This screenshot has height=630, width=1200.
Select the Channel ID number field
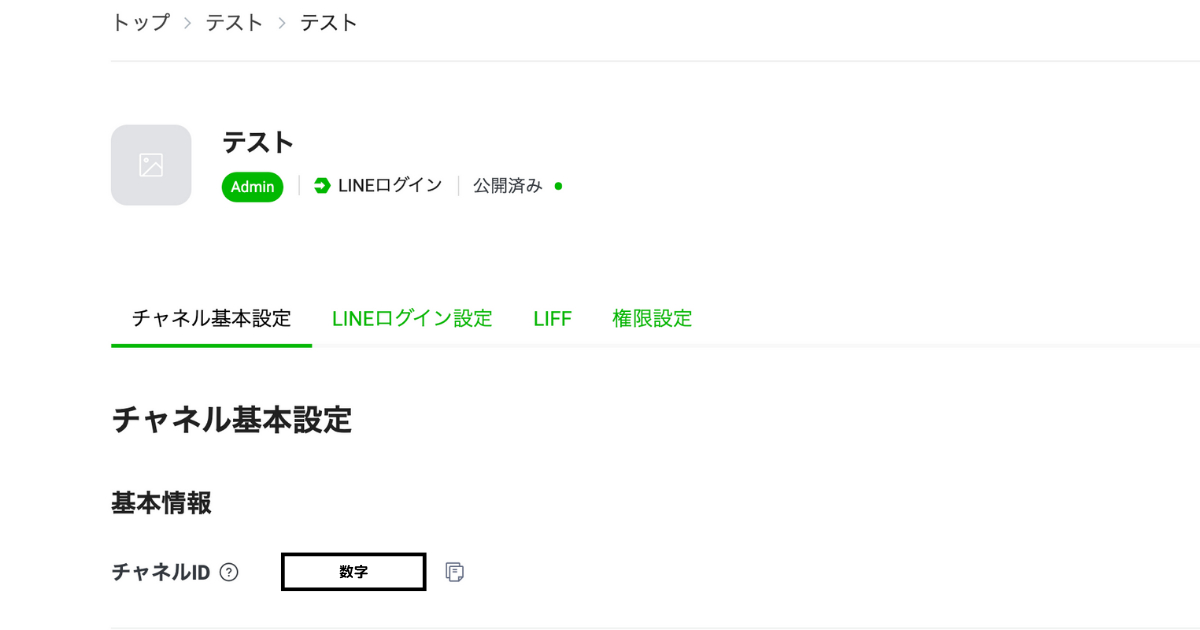coord(353,571)
